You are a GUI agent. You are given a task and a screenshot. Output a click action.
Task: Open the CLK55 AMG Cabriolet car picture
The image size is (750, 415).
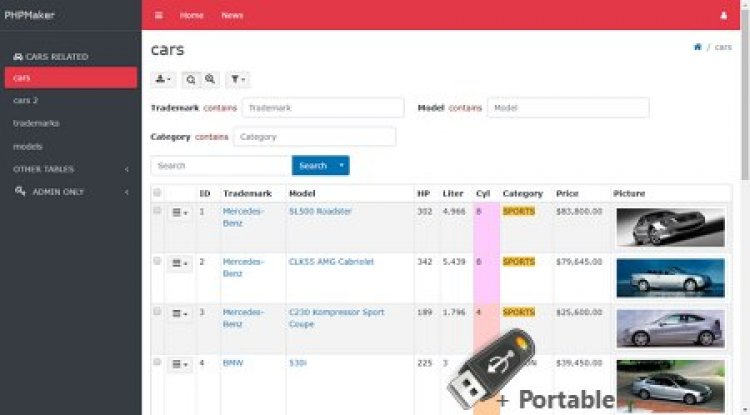pos(671,278)
